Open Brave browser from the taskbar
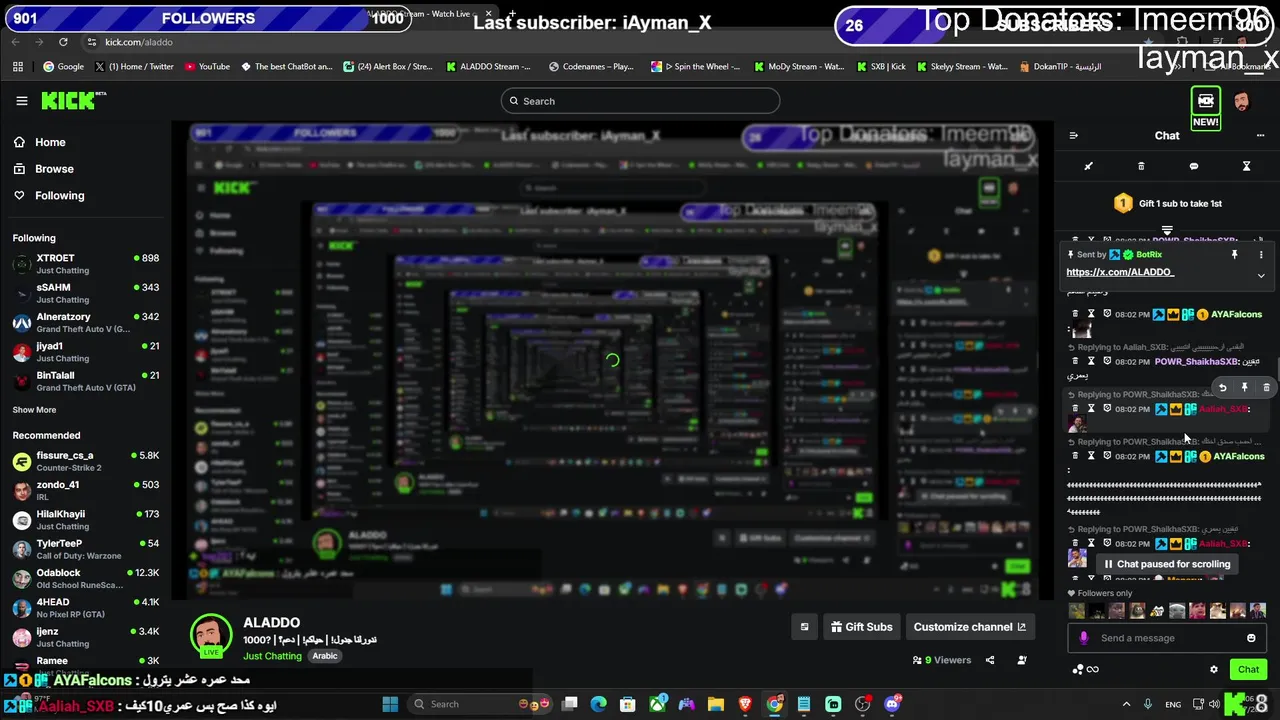Screen dimensions: 1280x720 [x=745, y=704]
